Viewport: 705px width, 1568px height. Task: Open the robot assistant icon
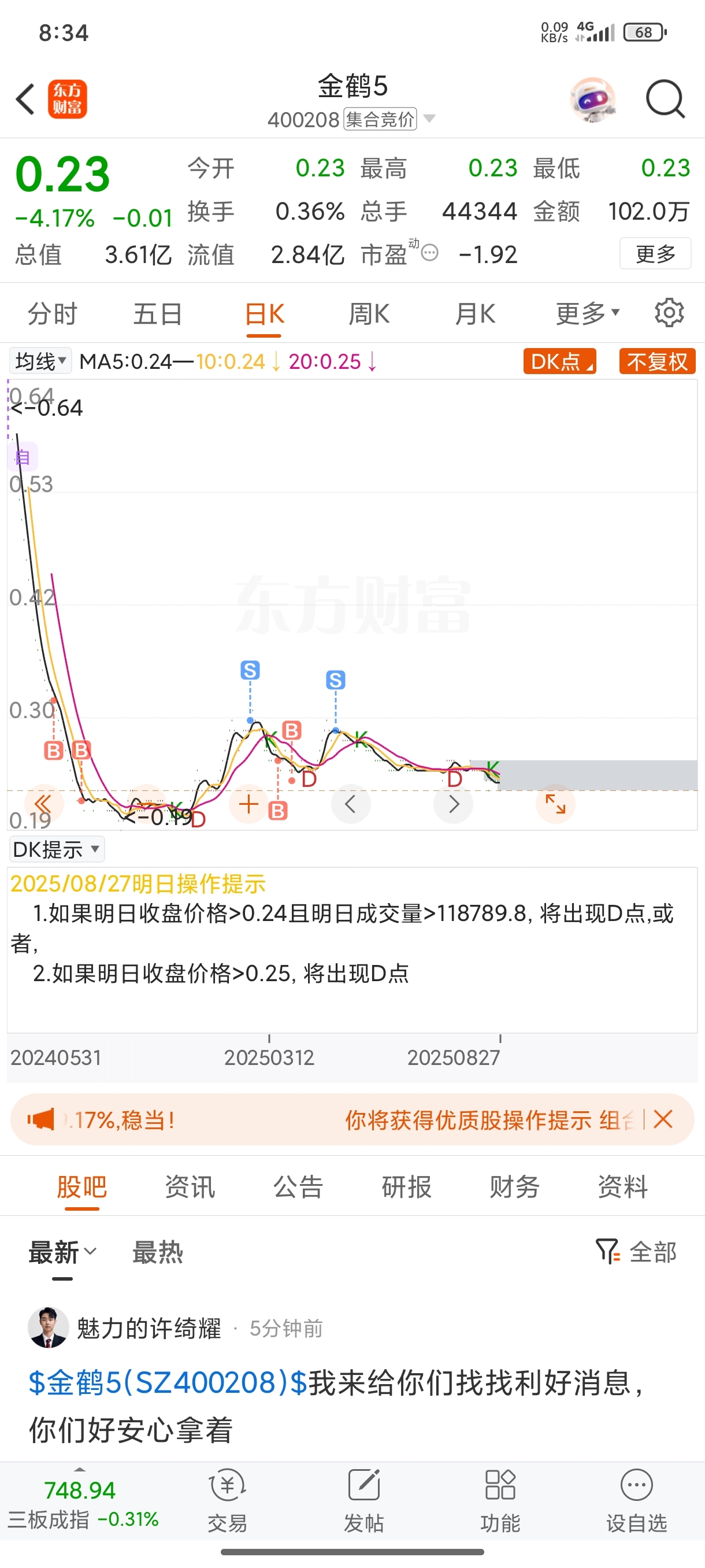pyautogui.click(x=593, y=99)
